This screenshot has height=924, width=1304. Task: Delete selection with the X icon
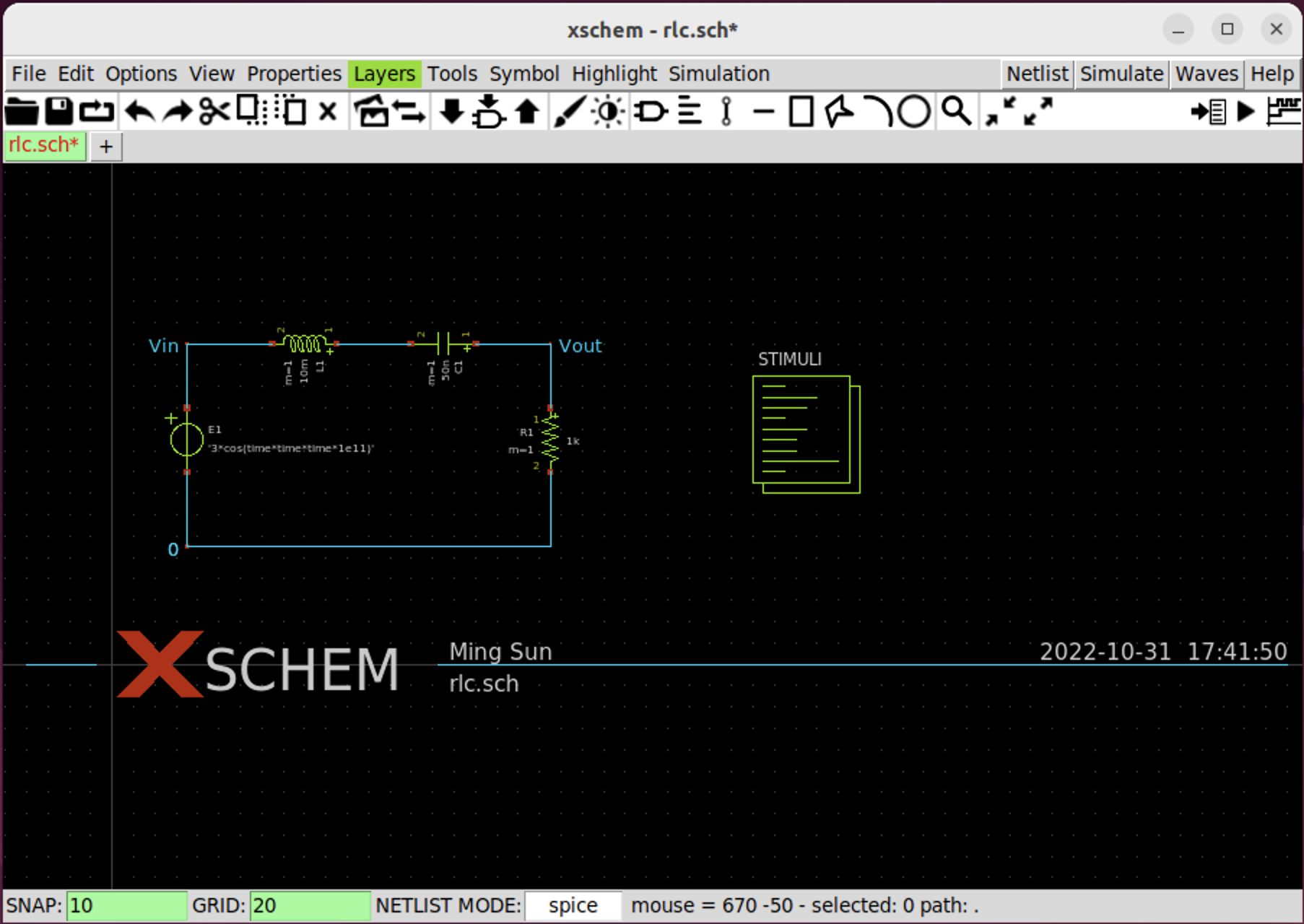328,112
